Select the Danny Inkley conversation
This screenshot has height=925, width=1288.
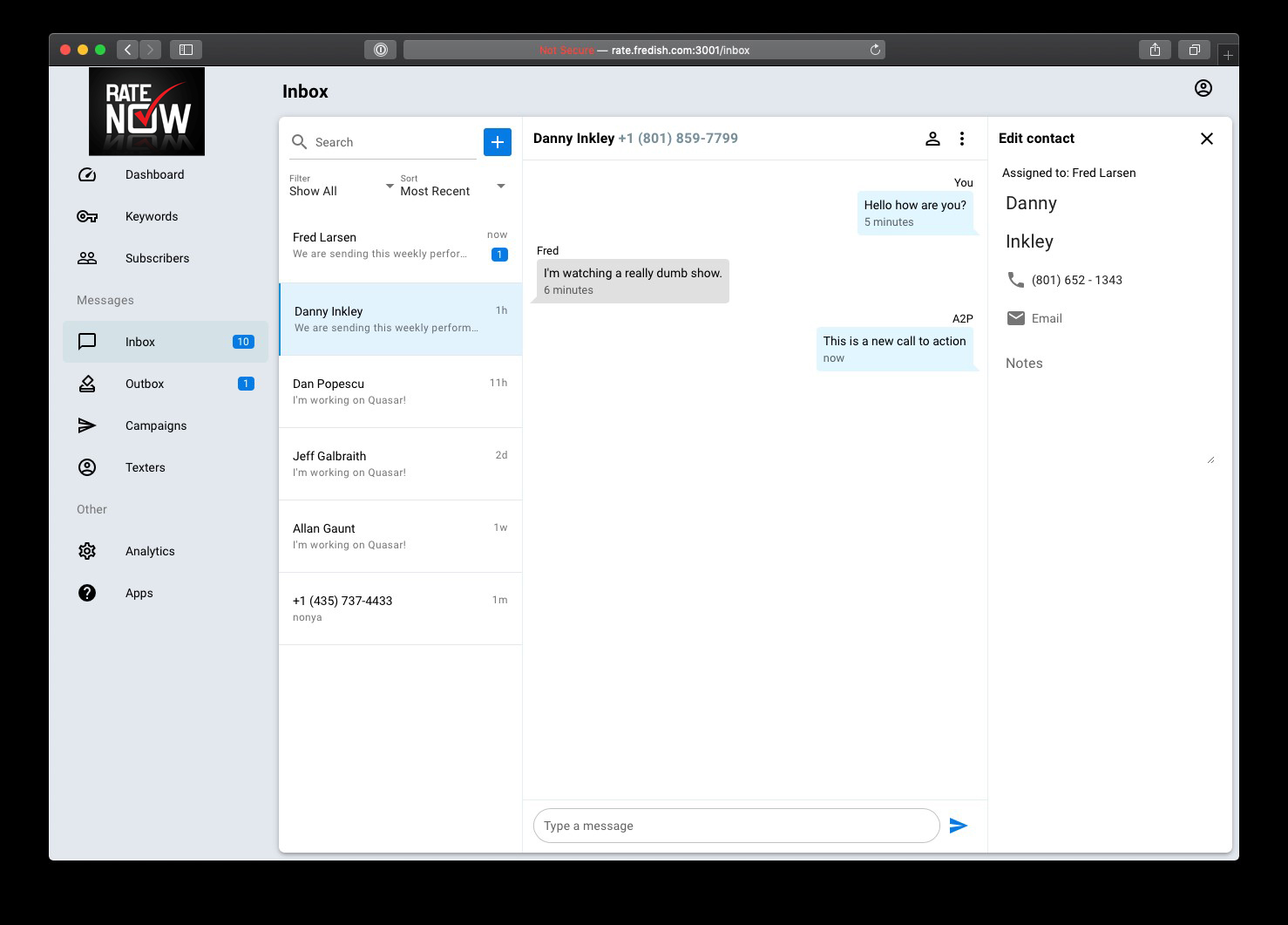pyautogui.click(x=400, y=319)
